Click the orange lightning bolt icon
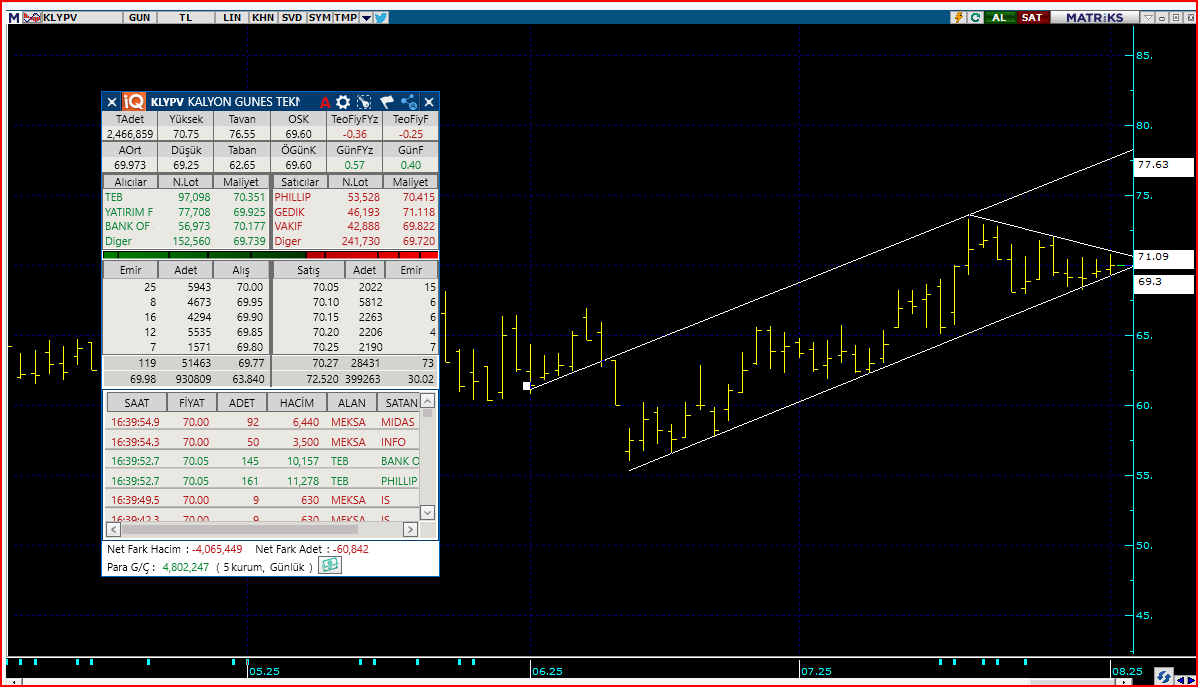The width and height of the screenshot is (1198, 687). click(959, 18)
